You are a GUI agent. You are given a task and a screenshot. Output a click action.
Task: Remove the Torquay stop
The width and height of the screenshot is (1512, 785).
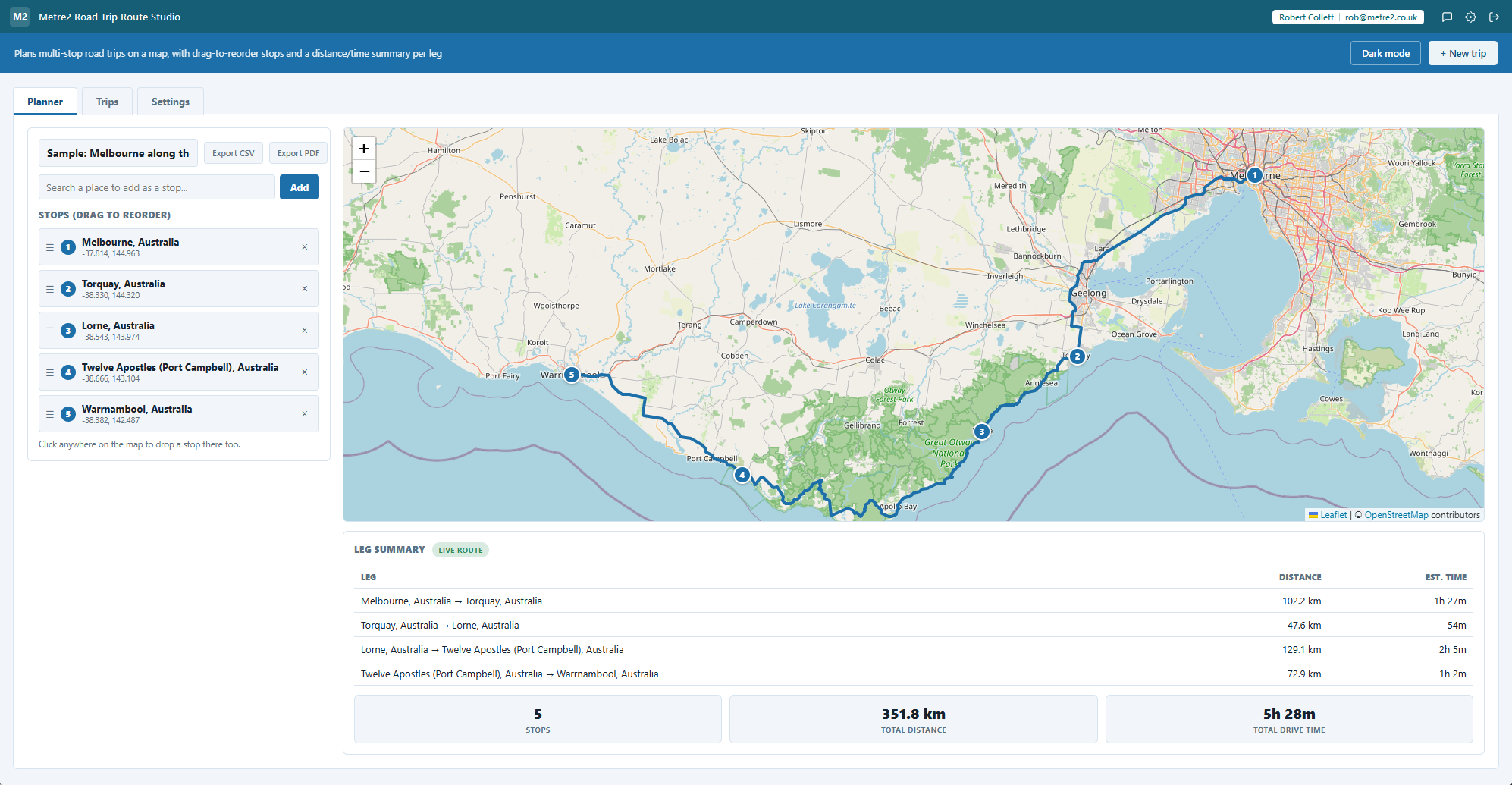click(x=305, y=289)
